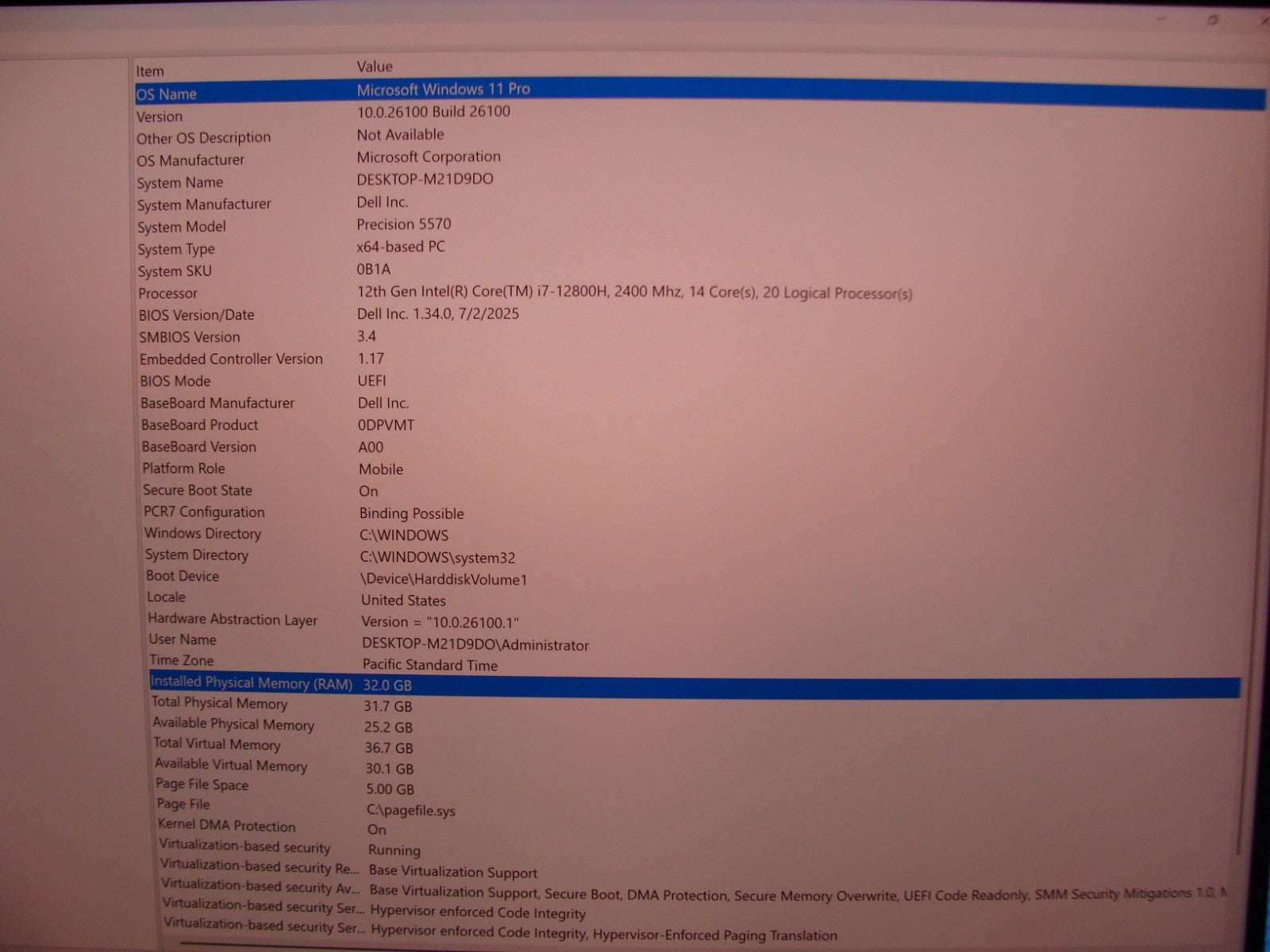Select the System Manufacturer row

click(x=204, y=205)
